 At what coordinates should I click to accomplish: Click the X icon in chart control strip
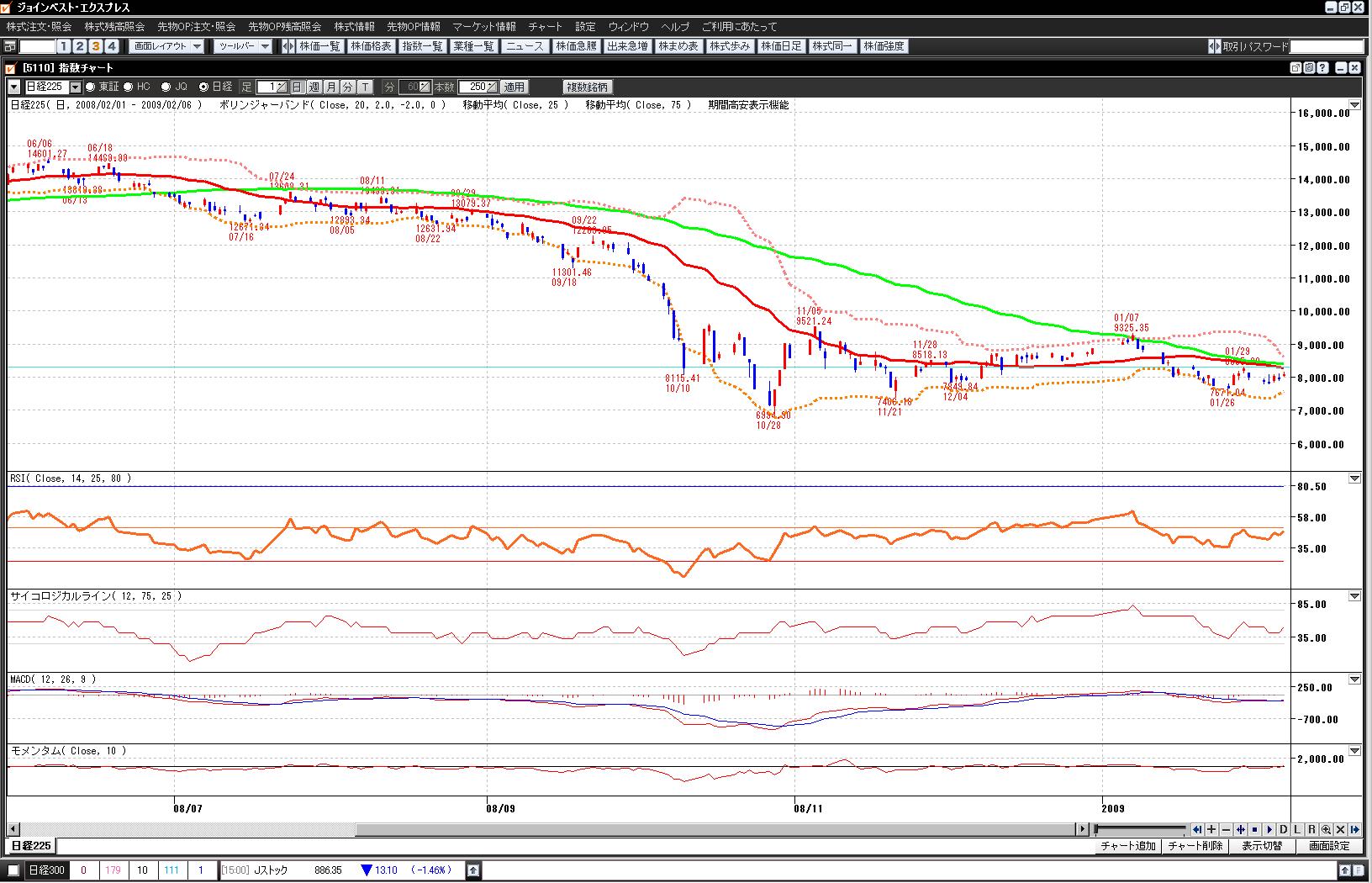(x=1341, y=829)
